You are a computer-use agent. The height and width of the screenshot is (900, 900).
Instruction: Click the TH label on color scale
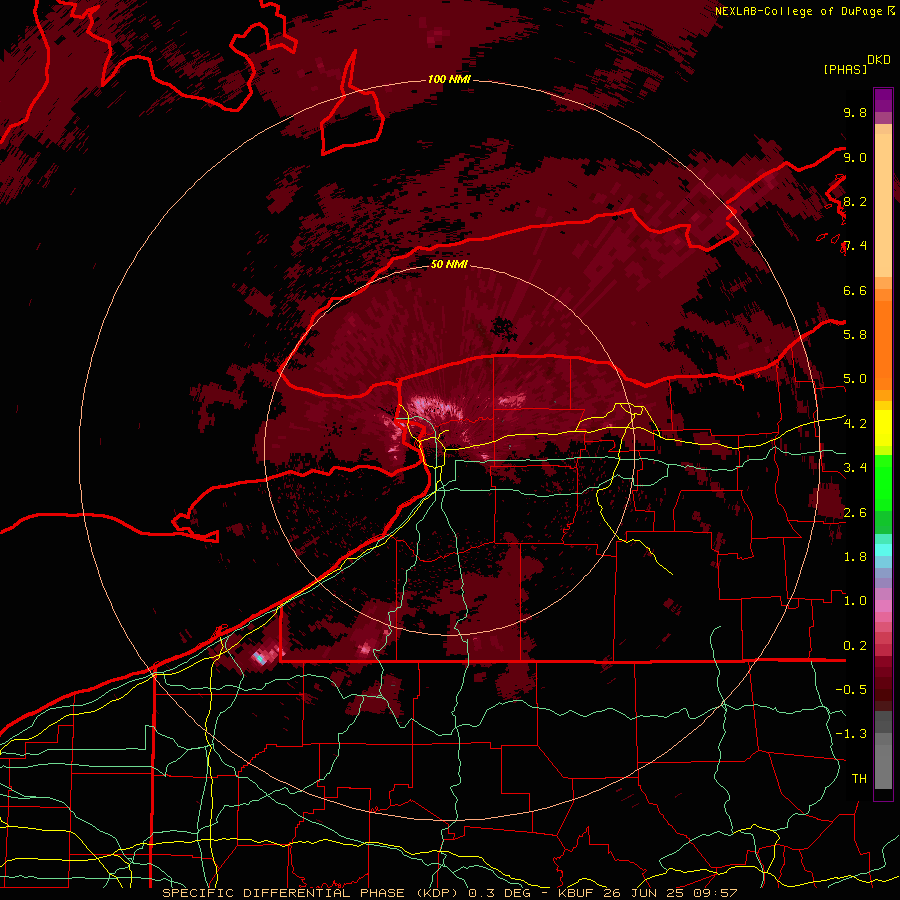(859, 779)
